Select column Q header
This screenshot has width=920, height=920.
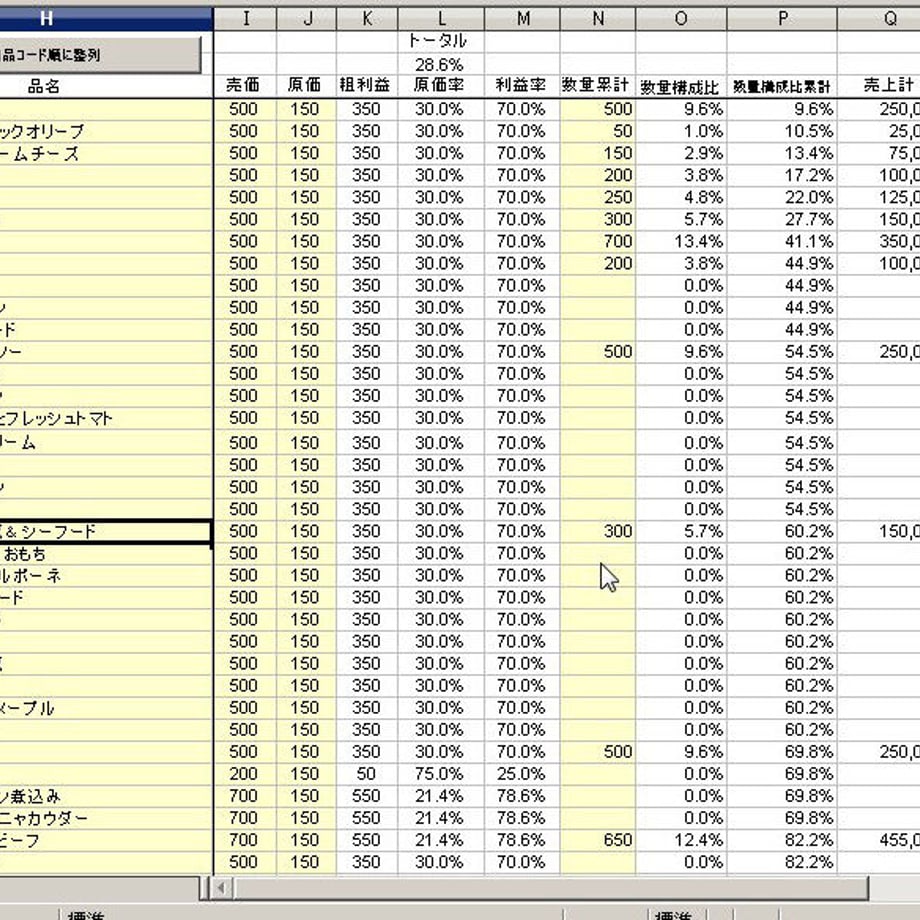(879, 19)
